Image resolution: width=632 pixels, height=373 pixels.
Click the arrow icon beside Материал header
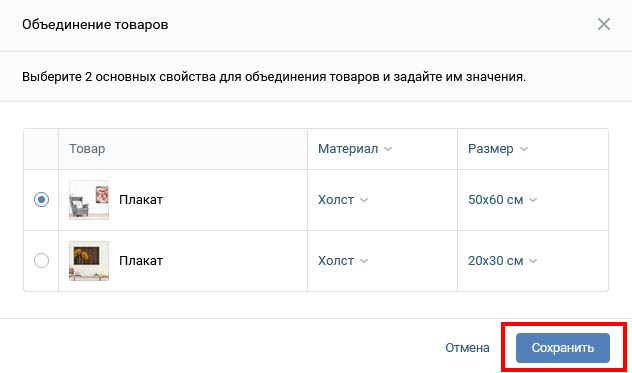pyautogui.click(x=388, y=149)
